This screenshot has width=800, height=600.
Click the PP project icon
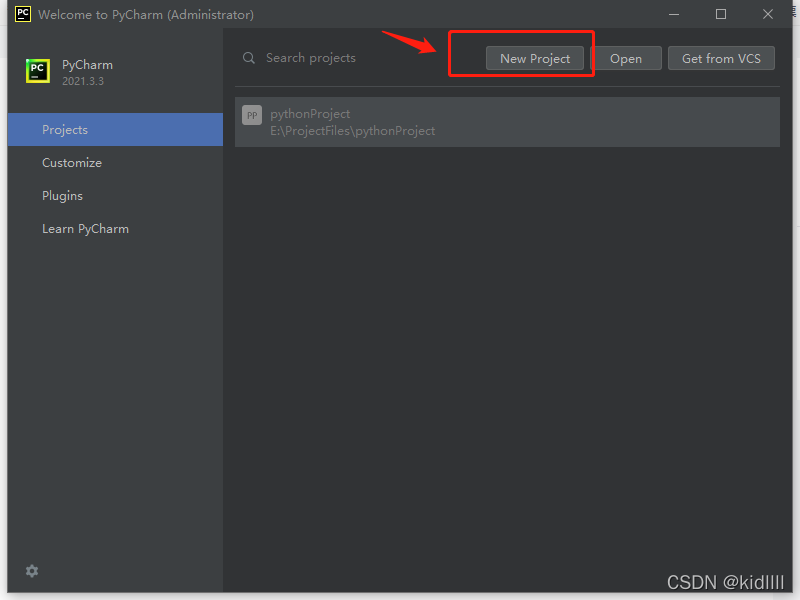point(252,115)
